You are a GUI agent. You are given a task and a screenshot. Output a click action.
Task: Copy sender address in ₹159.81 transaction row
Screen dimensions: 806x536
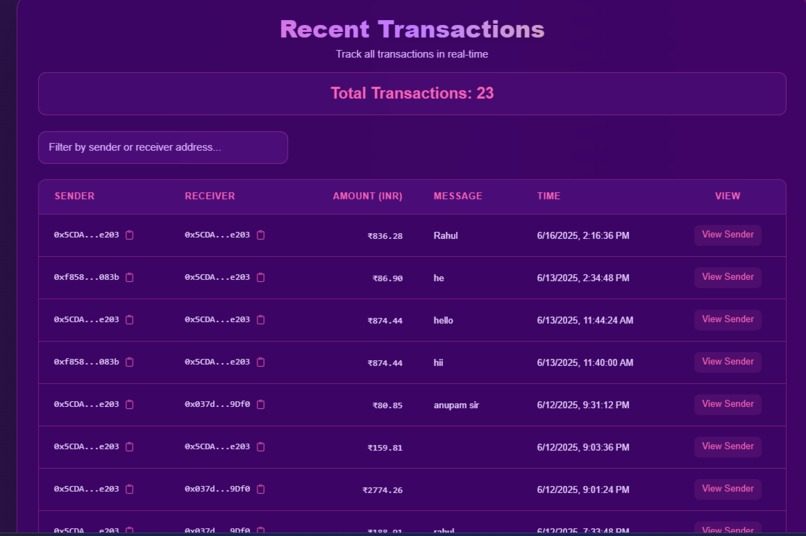[130, 447]
